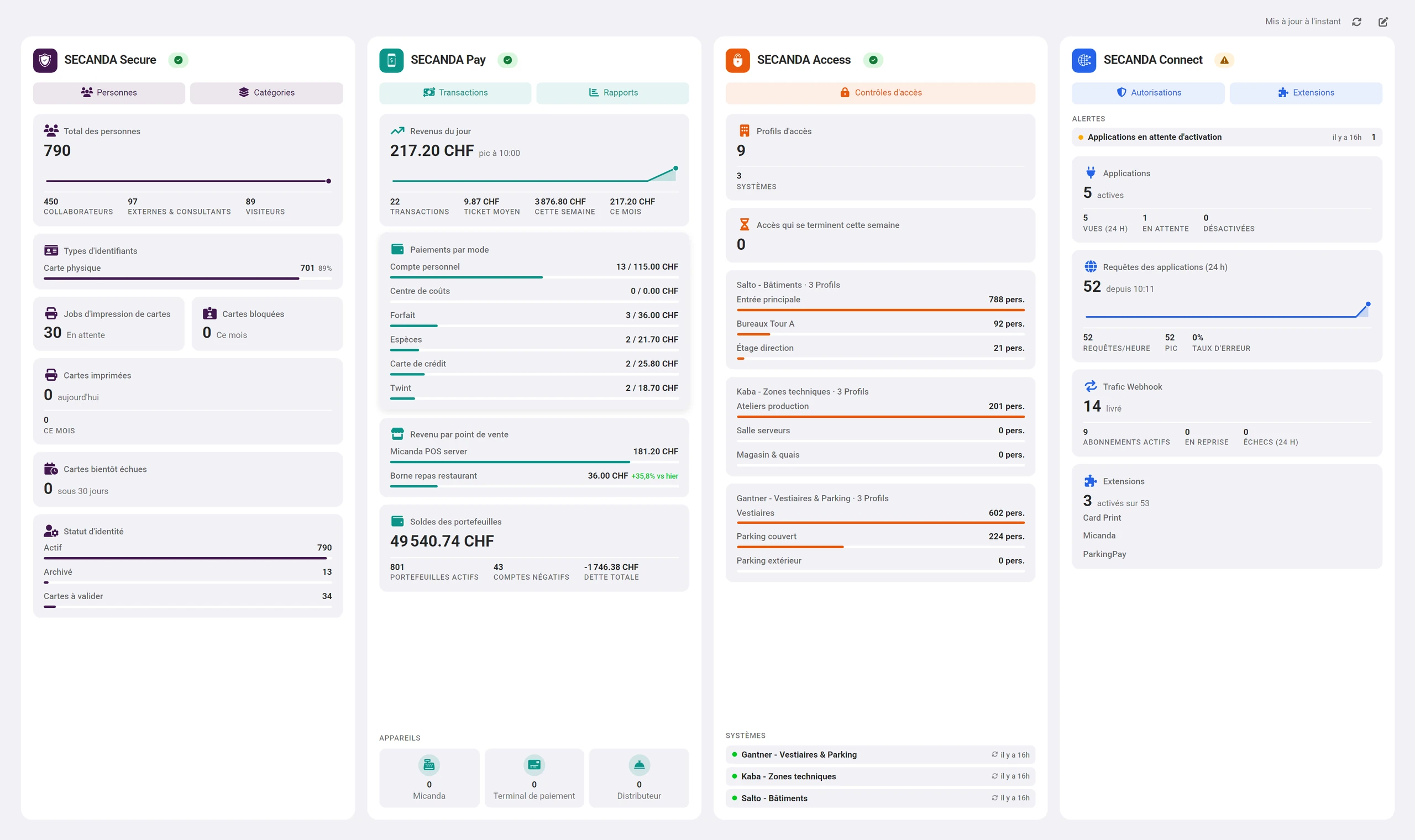Click the SECANDA Connect globe icon
1415x840 pixels.
tap(1084, 60)
